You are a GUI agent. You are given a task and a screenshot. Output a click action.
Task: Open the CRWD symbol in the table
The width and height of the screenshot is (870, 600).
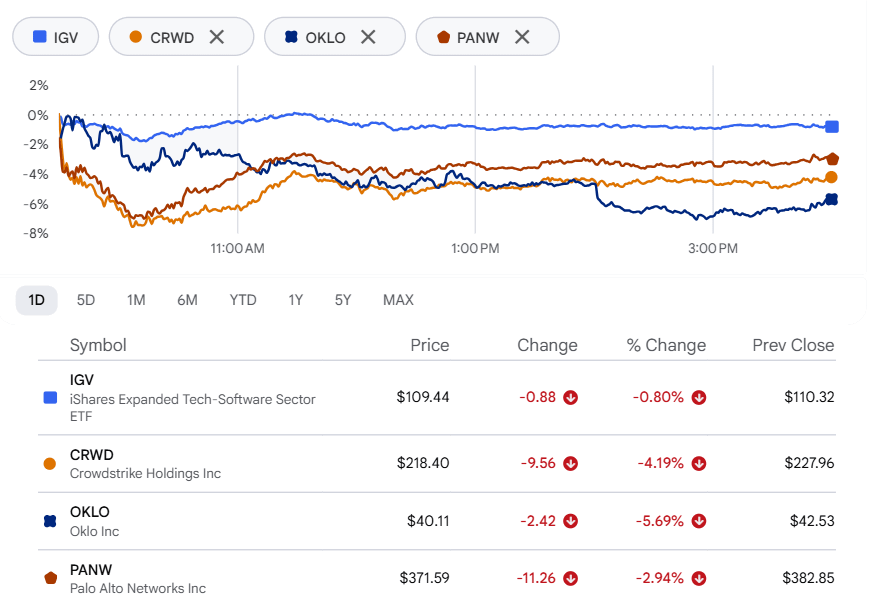tap(92, 455)
